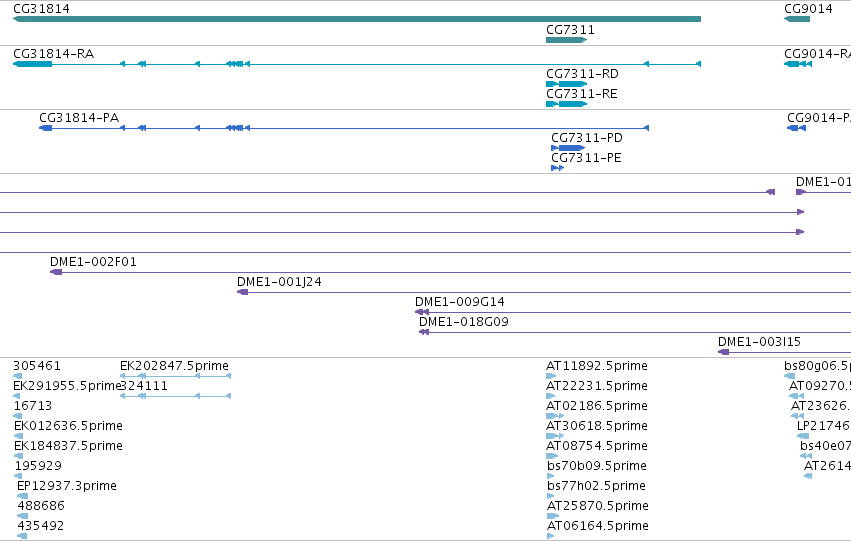Click the EK202847.5prime EST label
Image resolution: width=851 pixels, height=541 pixels.
pos(174,366)
